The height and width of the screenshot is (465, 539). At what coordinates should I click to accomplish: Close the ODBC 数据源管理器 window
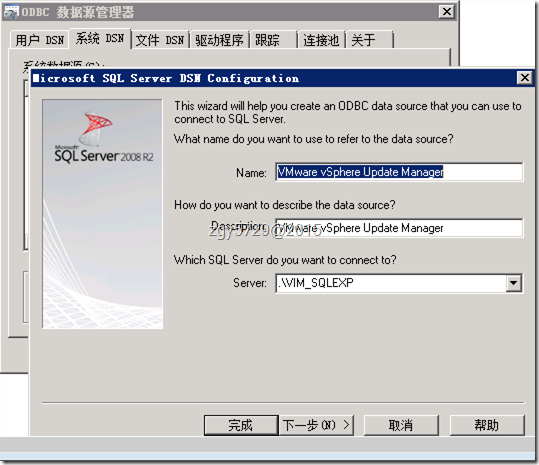coord(447,12)
